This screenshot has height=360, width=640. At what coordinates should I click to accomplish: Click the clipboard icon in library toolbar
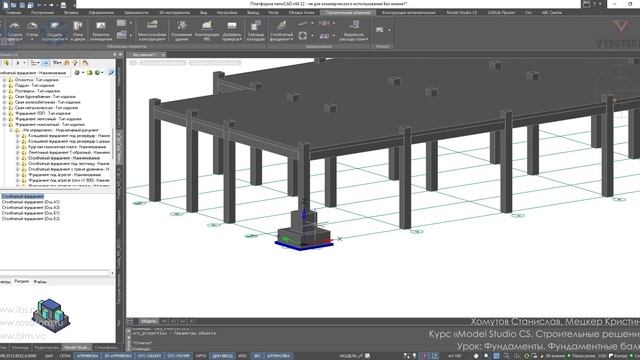[85, 63]
